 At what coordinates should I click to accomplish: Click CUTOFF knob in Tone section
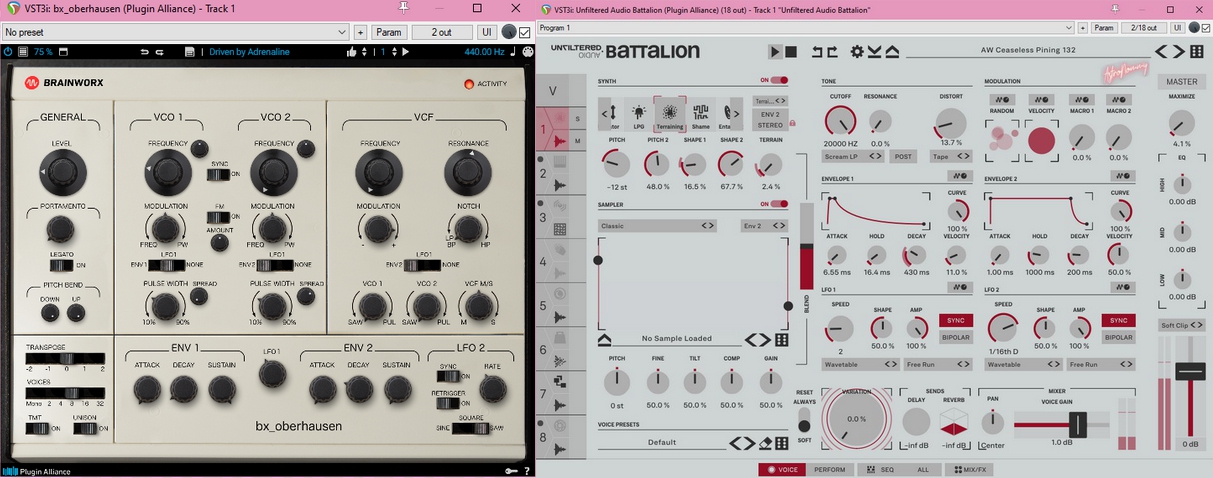pos(840,122)
